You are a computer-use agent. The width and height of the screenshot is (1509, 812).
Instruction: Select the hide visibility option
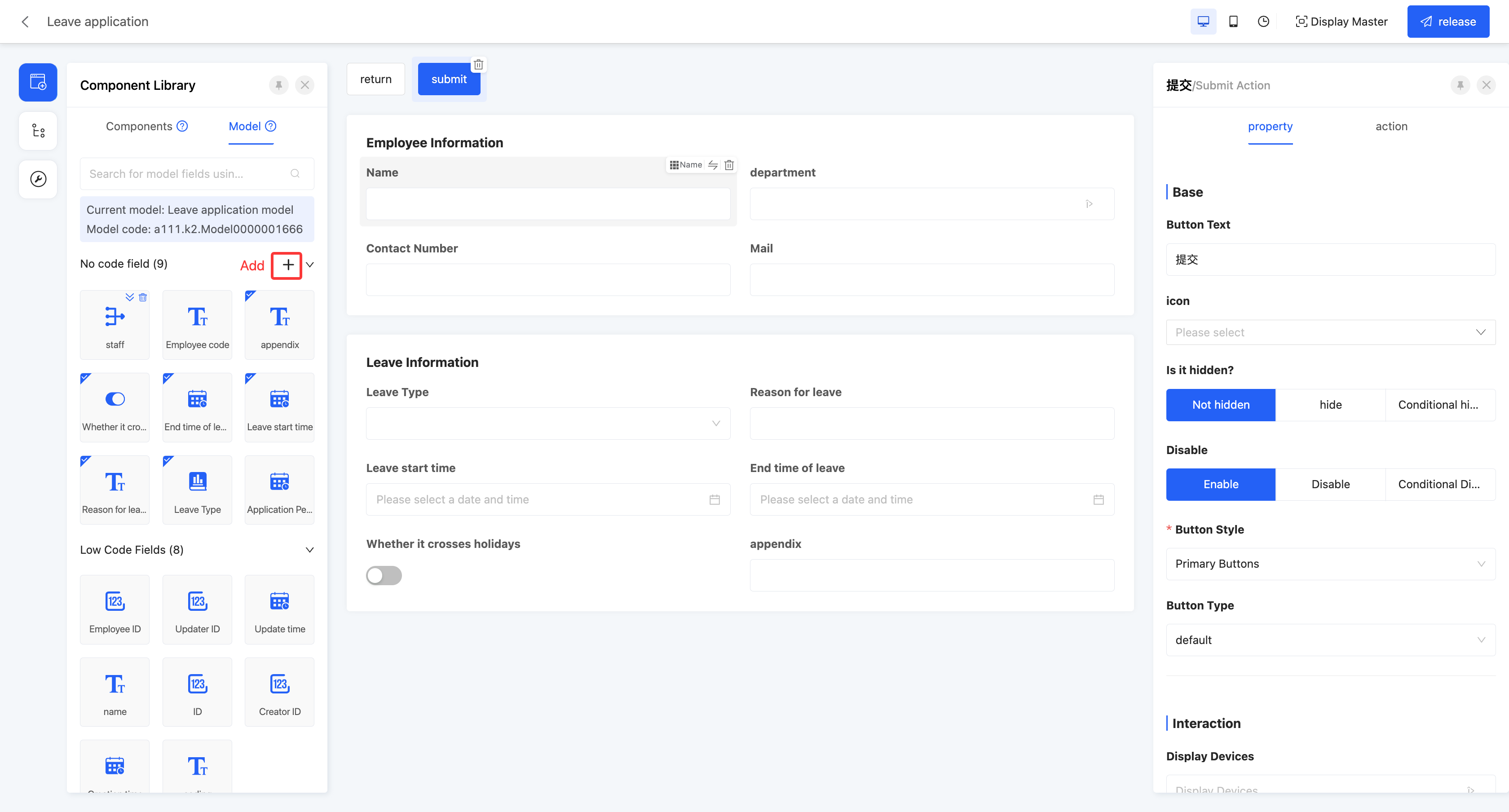coord(1330,405)
